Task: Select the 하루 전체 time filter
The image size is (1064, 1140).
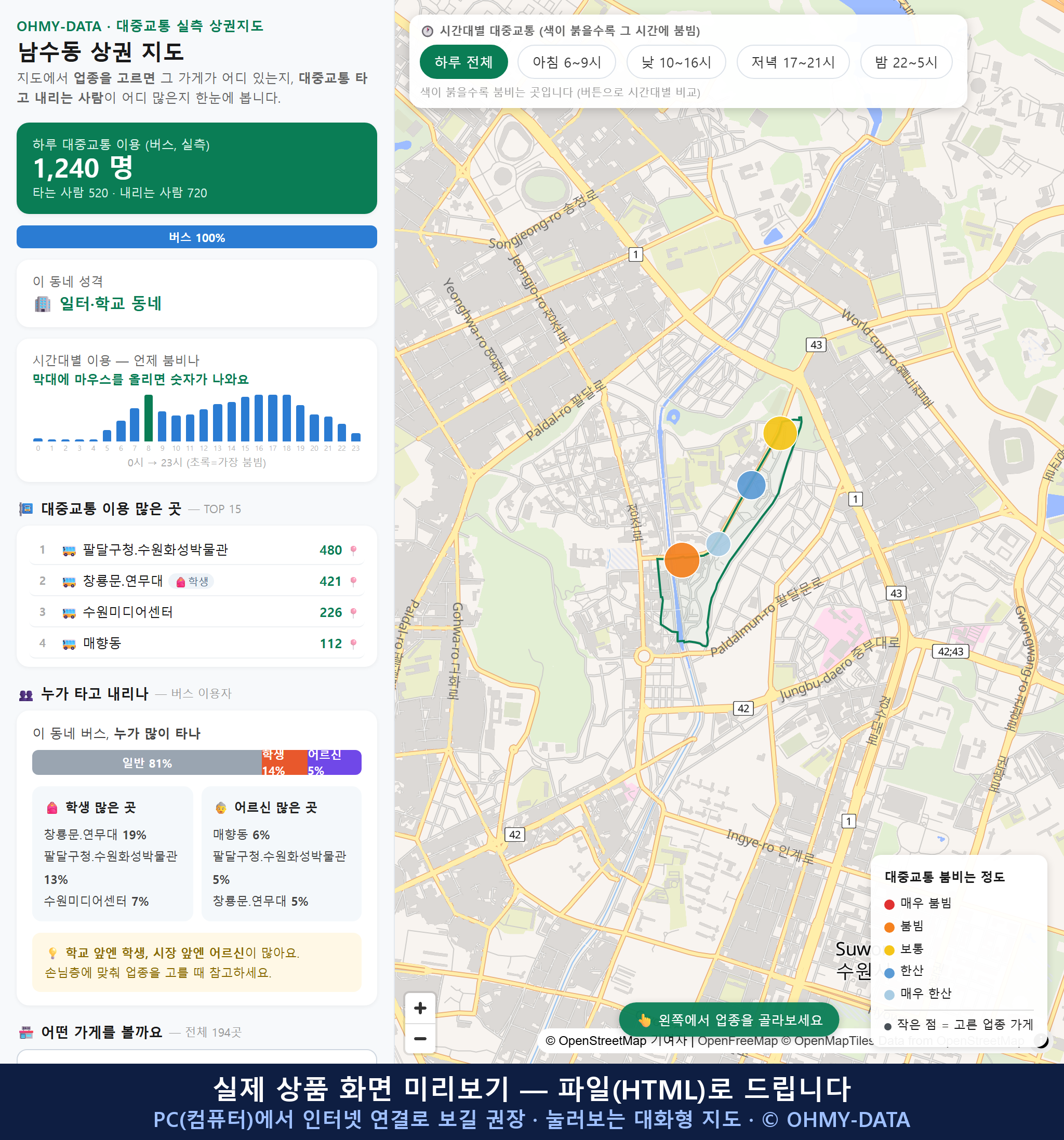Action: 463,62
